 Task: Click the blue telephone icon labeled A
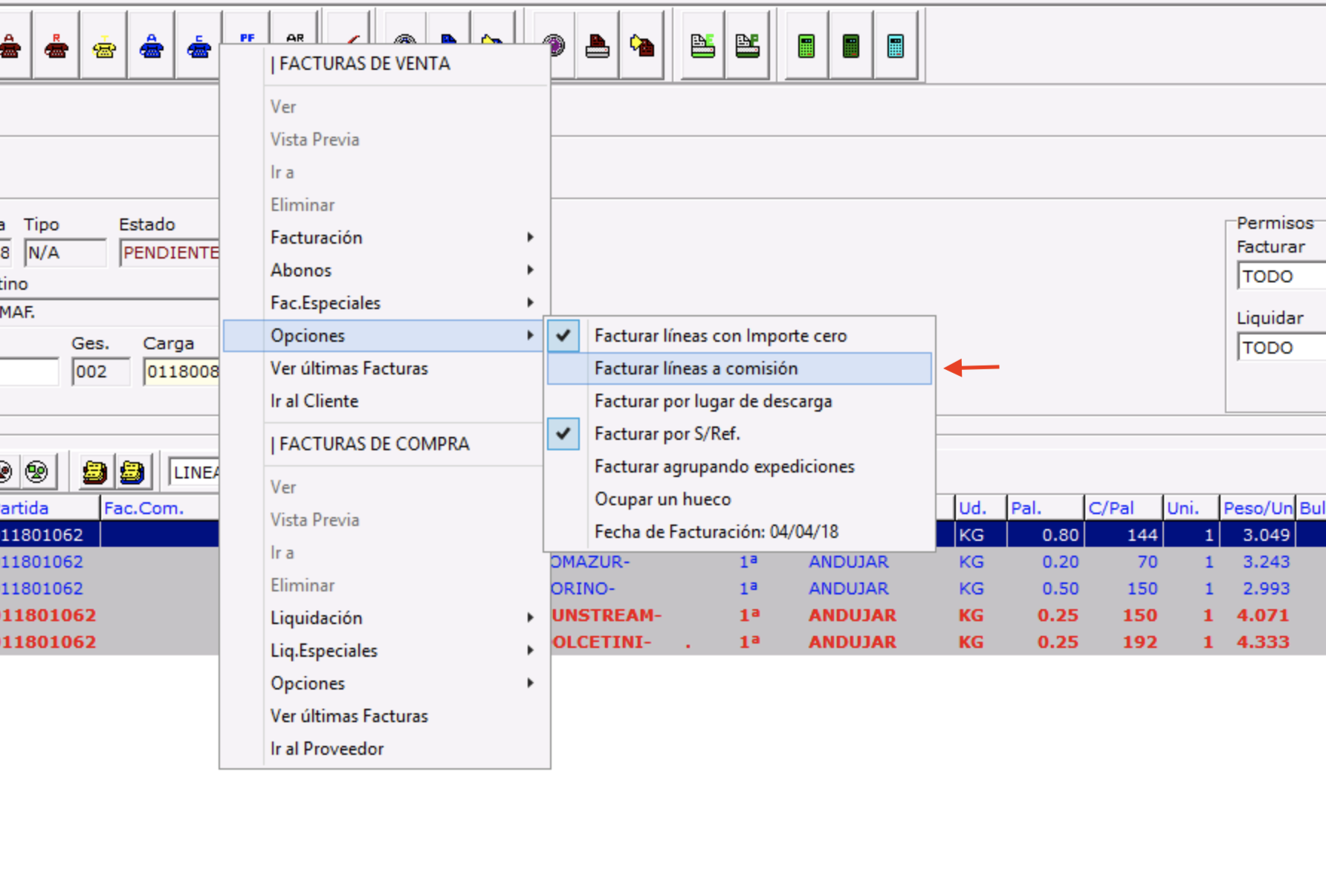coord(152,48)
